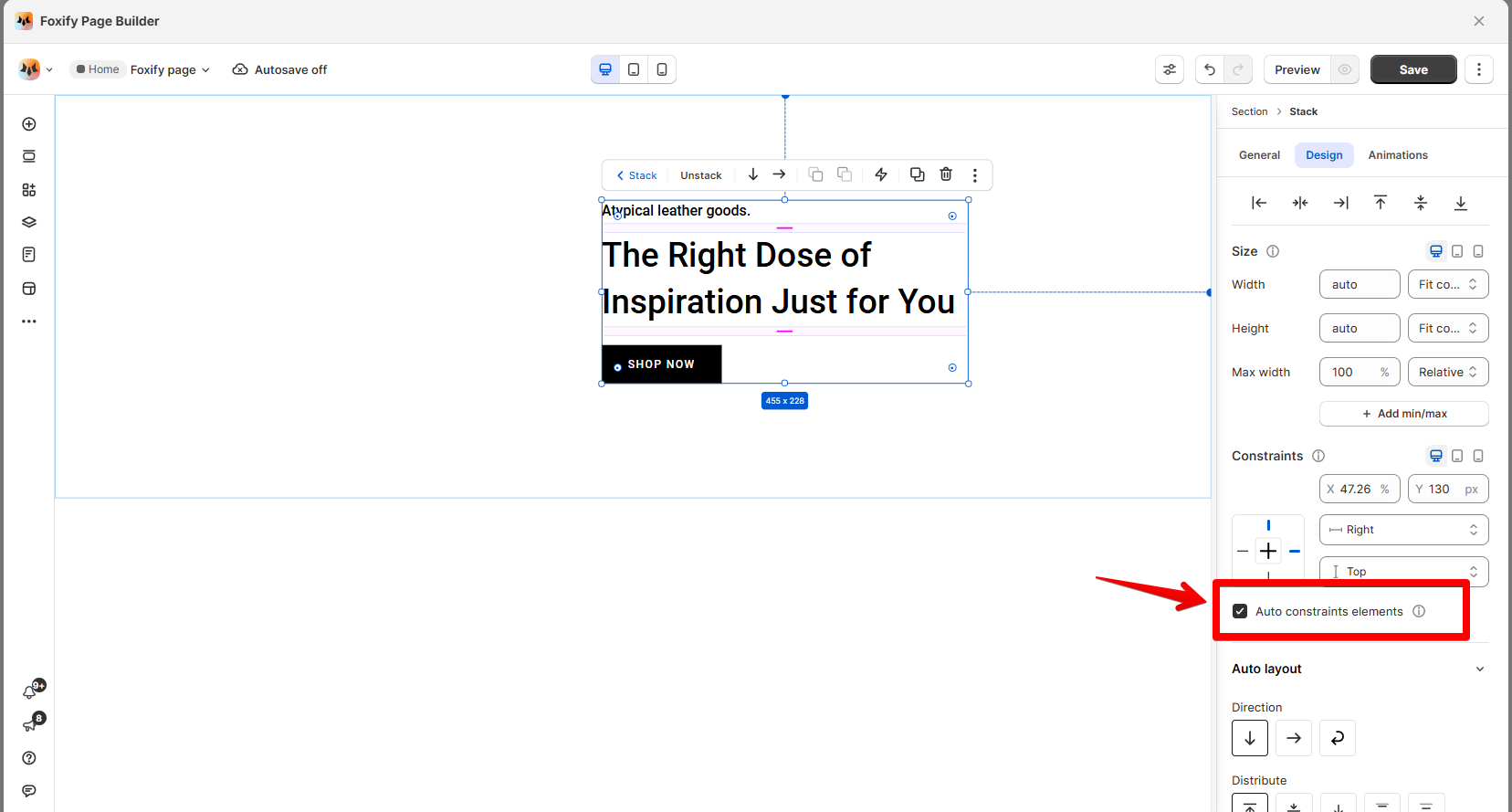Open the Templates sidebar icon

29,289
